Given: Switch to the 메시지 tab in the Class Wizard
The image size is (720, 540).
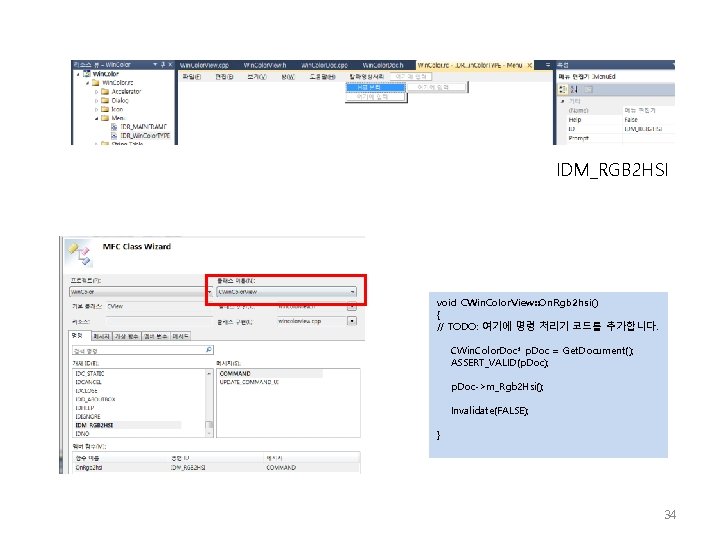Looking at the screenshot, I should coord(102,337).
